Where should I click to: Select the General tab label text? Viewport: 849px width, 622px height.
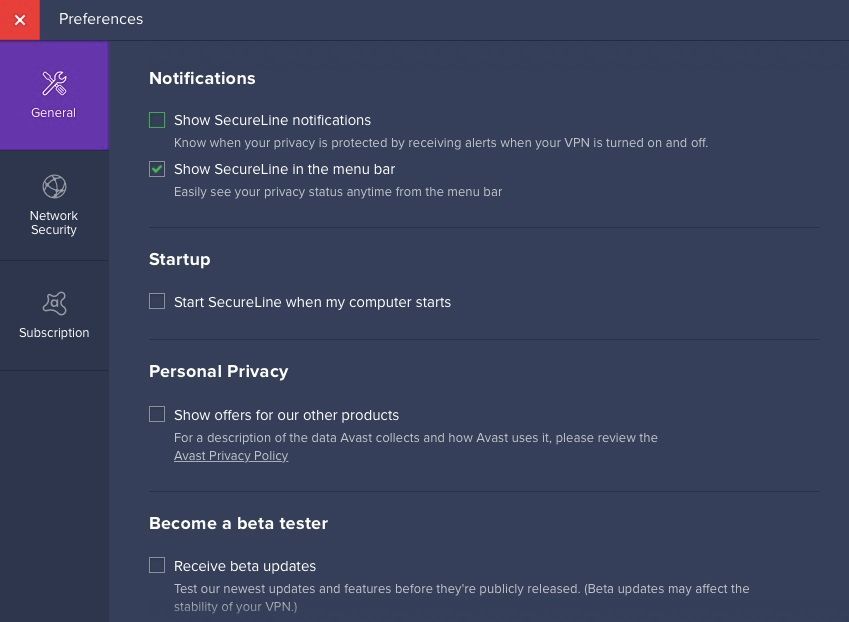(54, 113)
